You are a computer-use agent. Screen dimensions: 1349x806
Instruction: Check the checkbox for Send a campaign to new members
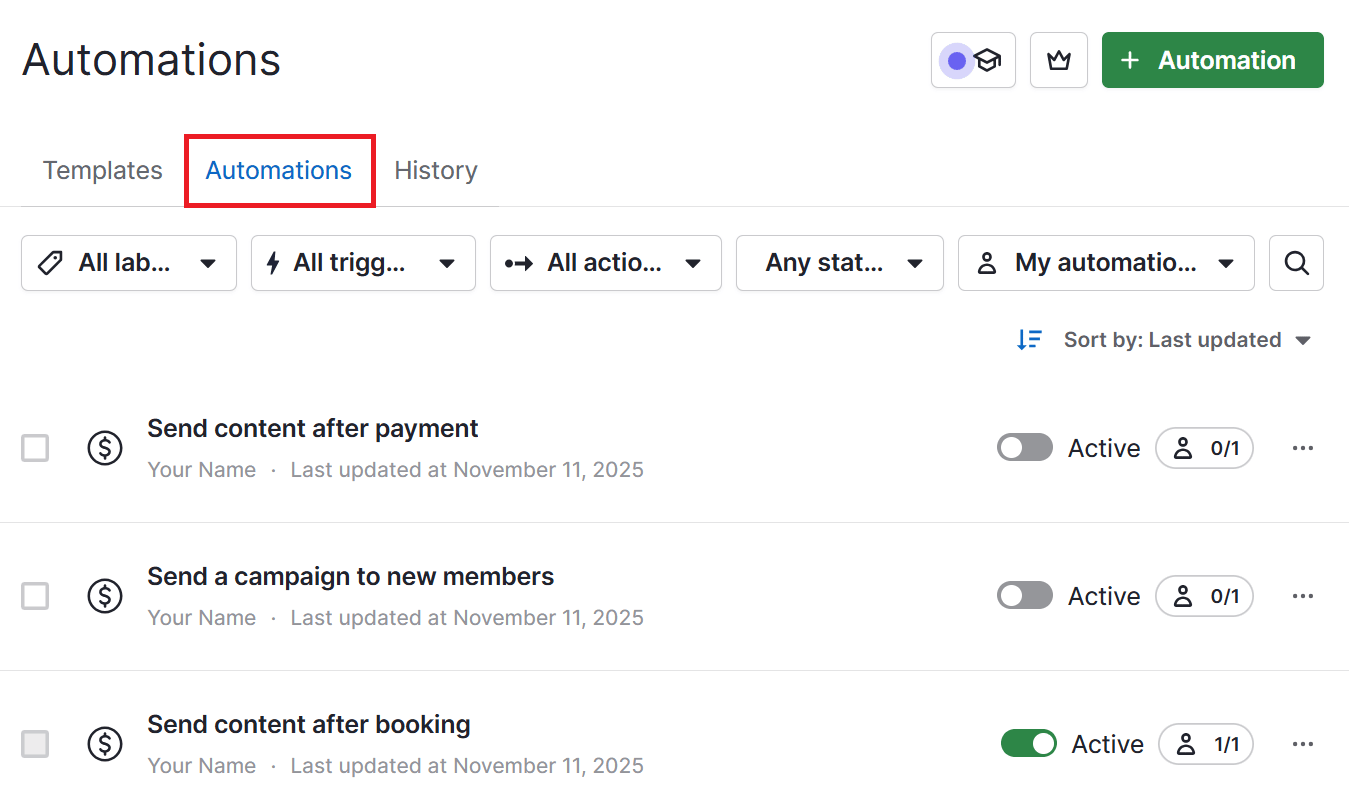pos(35,596)
